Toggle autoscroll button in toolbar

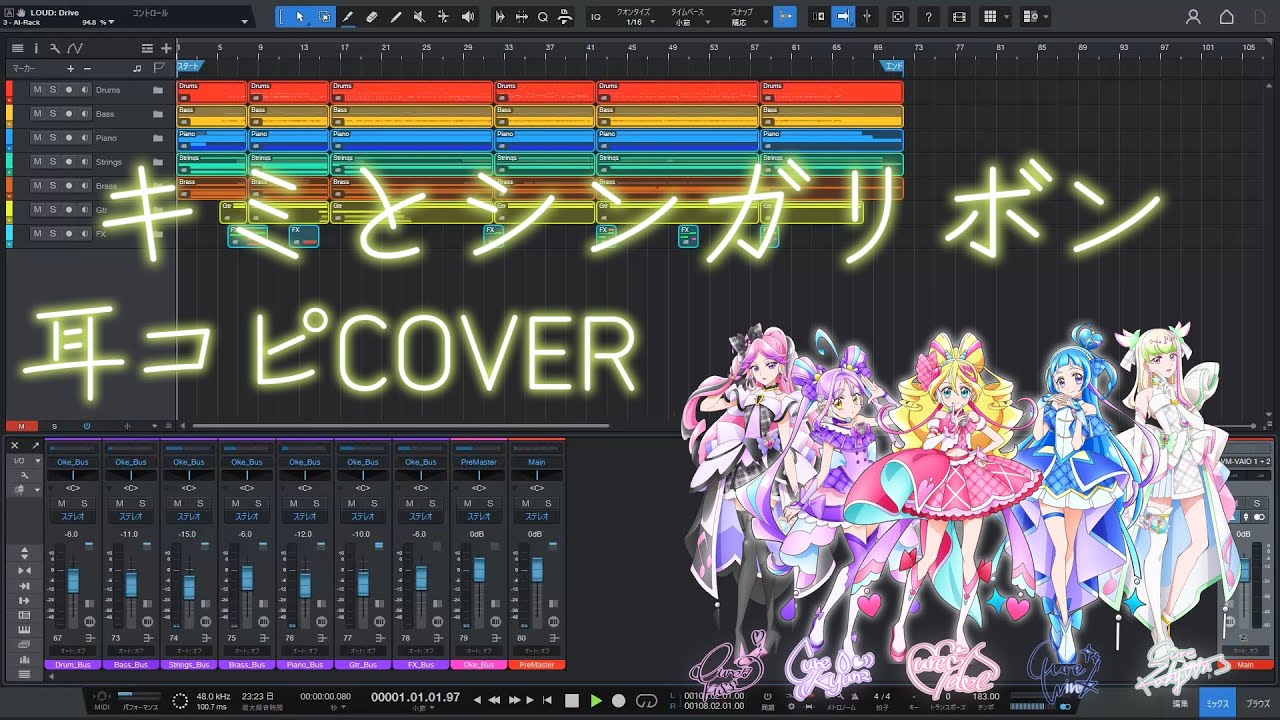[x=843, y=17]
